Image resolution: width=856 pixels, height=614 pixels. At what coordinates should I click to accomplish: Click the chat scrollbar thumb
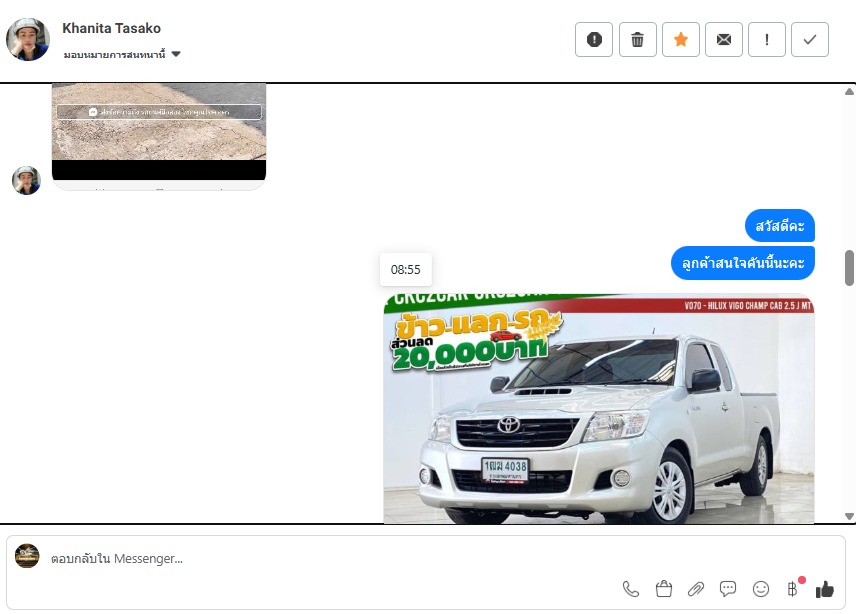tap(849, 267)
